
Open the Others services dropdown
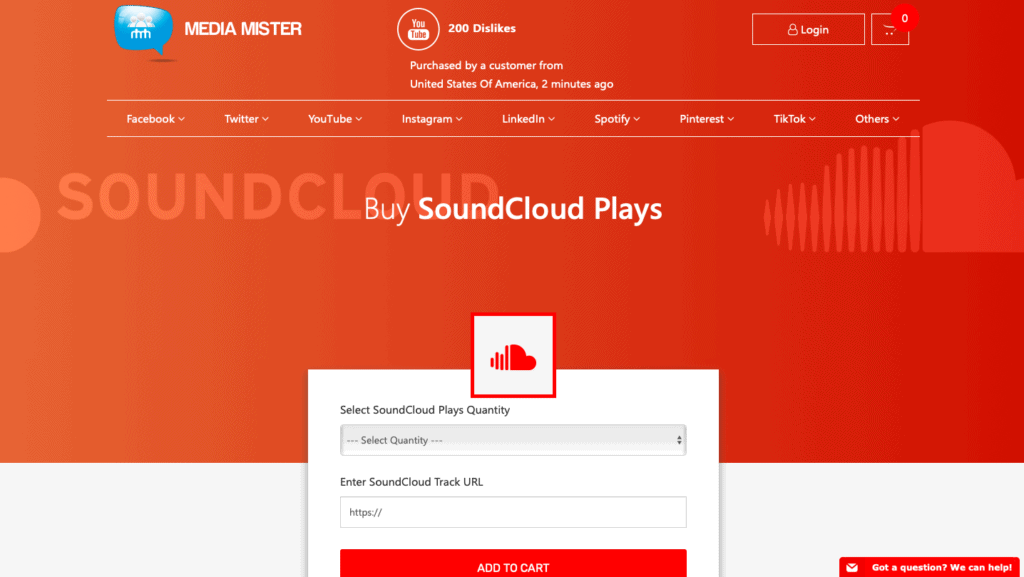877,119
